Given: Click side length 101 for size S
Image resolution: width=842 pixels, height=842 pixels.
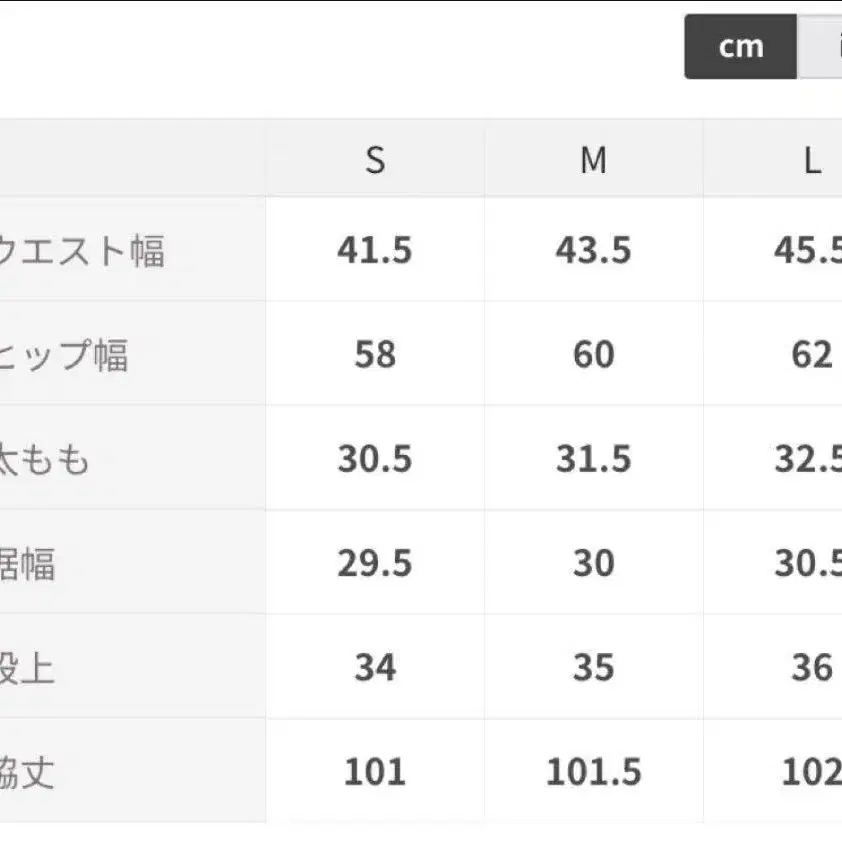Looking at the screenshot, I should 375,772.
